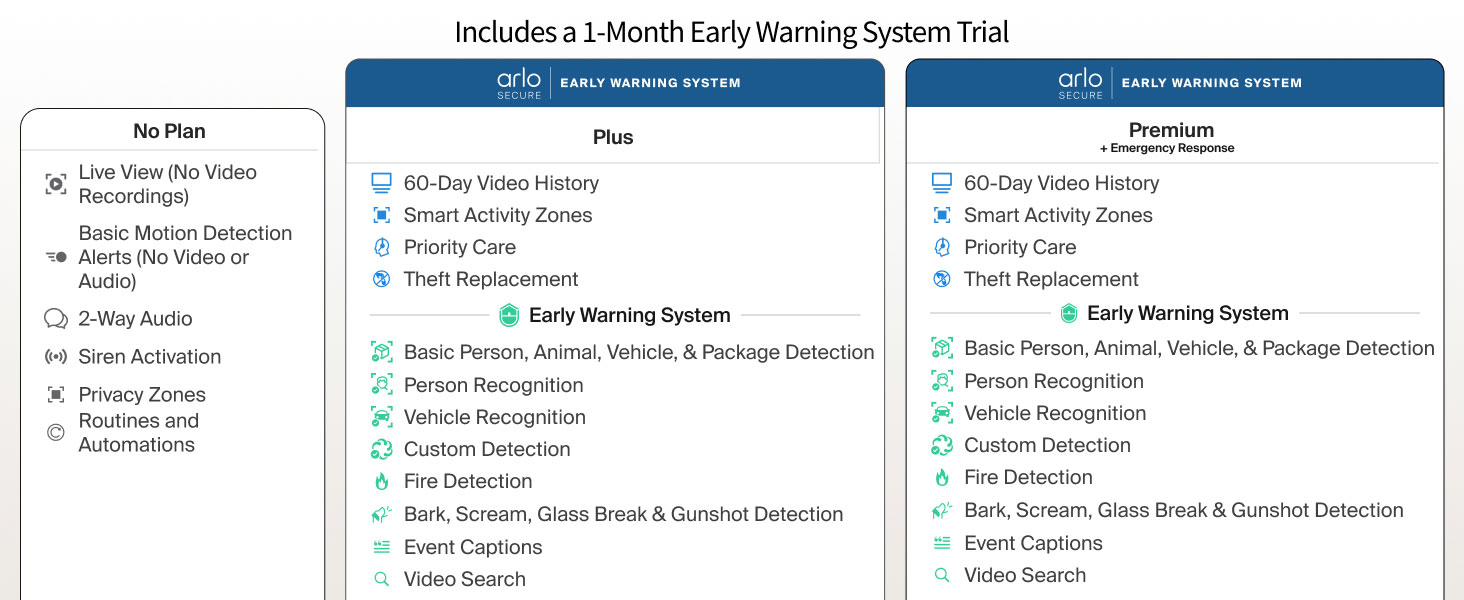
Task: Click Premium plan Early Warning System shield icon
Action: 1069,314
